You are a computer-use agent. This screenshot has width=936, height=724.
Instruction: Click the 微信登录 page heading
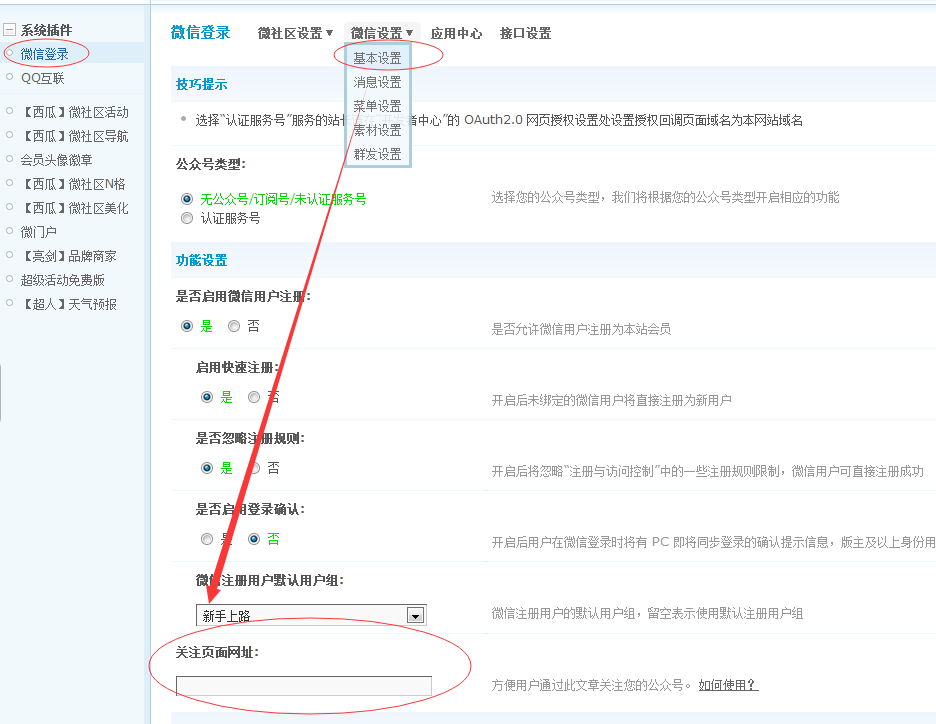click(x=201, y=33)
